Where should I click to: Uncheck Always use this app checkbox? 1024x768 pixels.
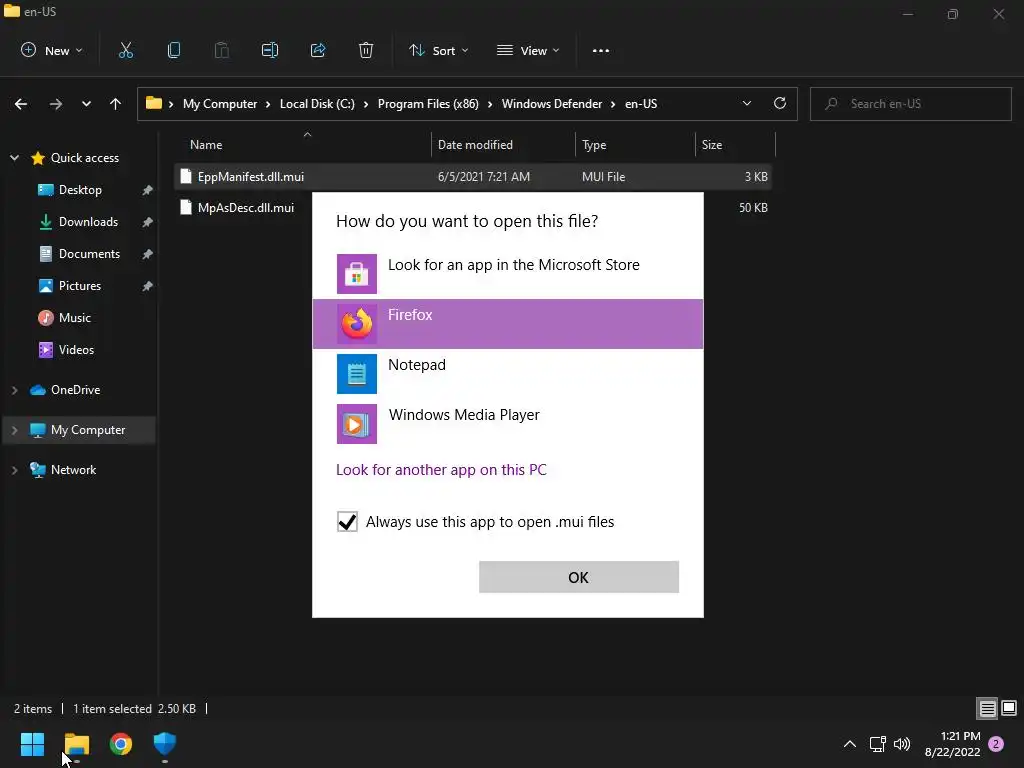(x=347, y=522)
